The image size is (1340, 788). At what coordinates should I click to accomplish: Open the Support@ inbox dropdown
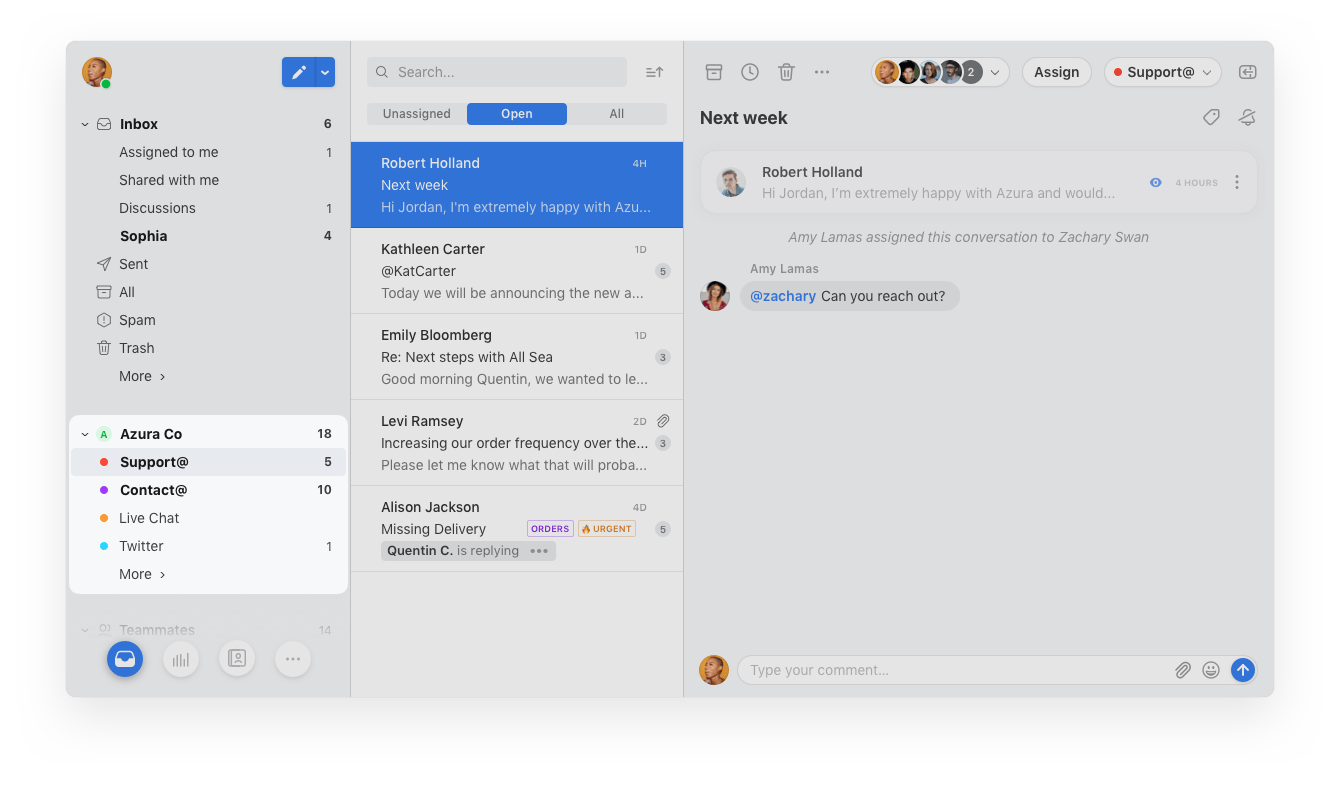[x=1162, y=72]
